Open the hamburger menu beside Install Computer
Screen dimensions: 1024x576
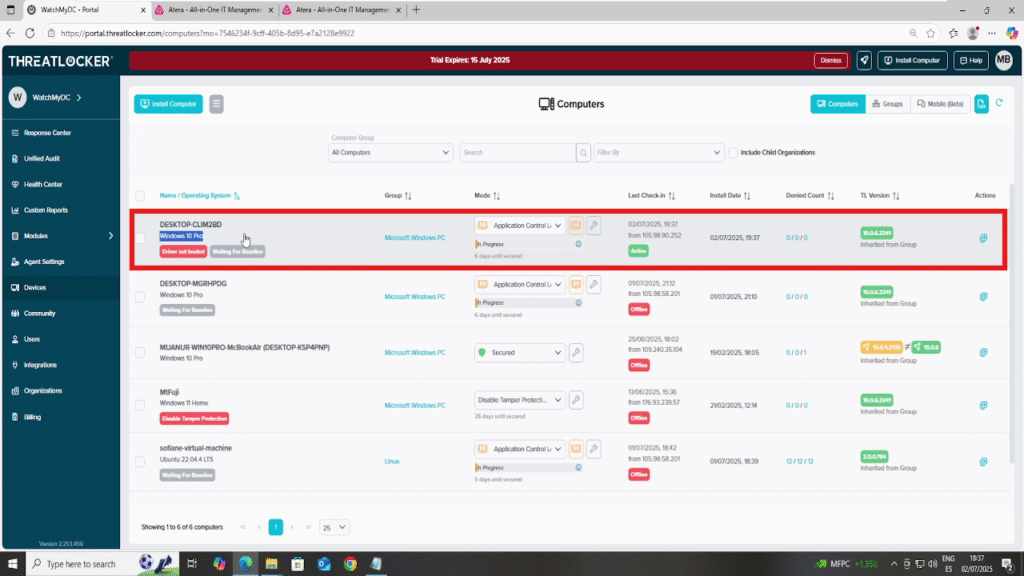(216, 104)
